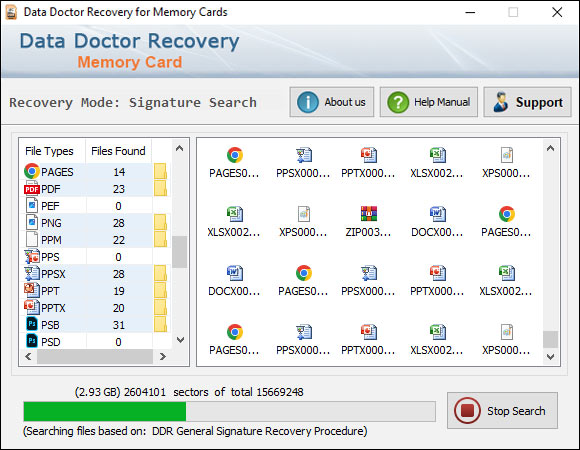Stop the search with Stop Search
Viewport: 580px width, 450px height.
point(502,410)
